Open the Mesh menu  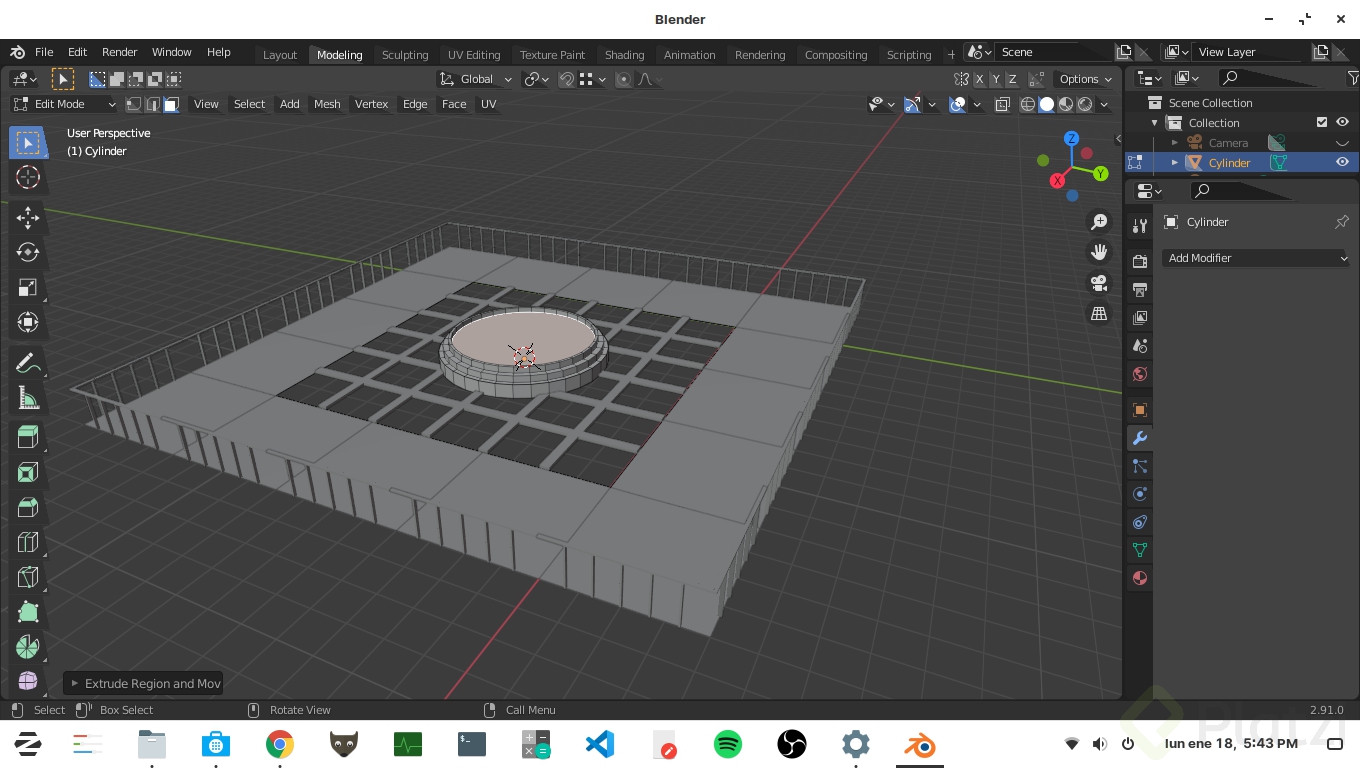(x=327, y=104)
